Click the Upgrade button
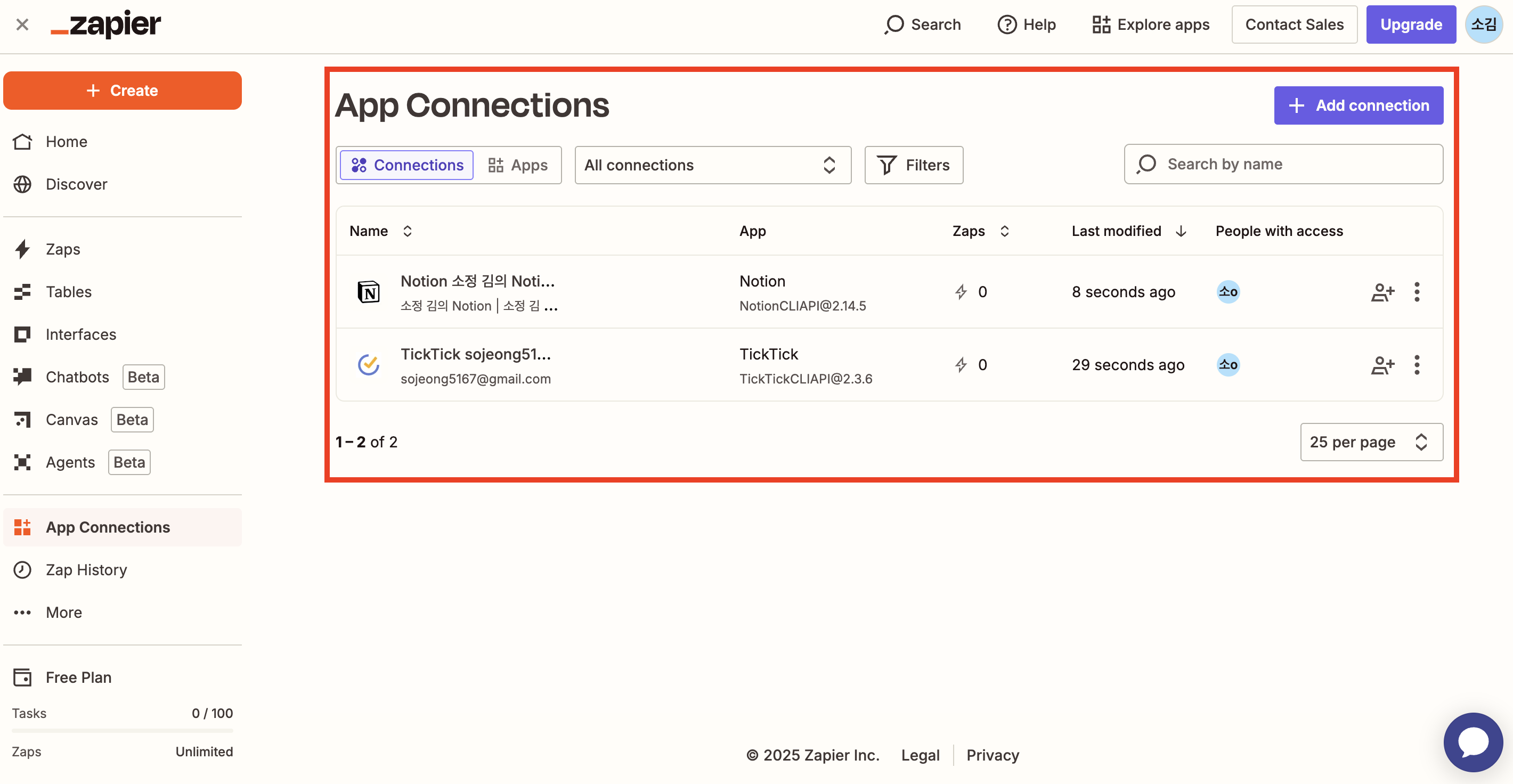This screenshot has width=1513, height=784. pos(1410,24)
